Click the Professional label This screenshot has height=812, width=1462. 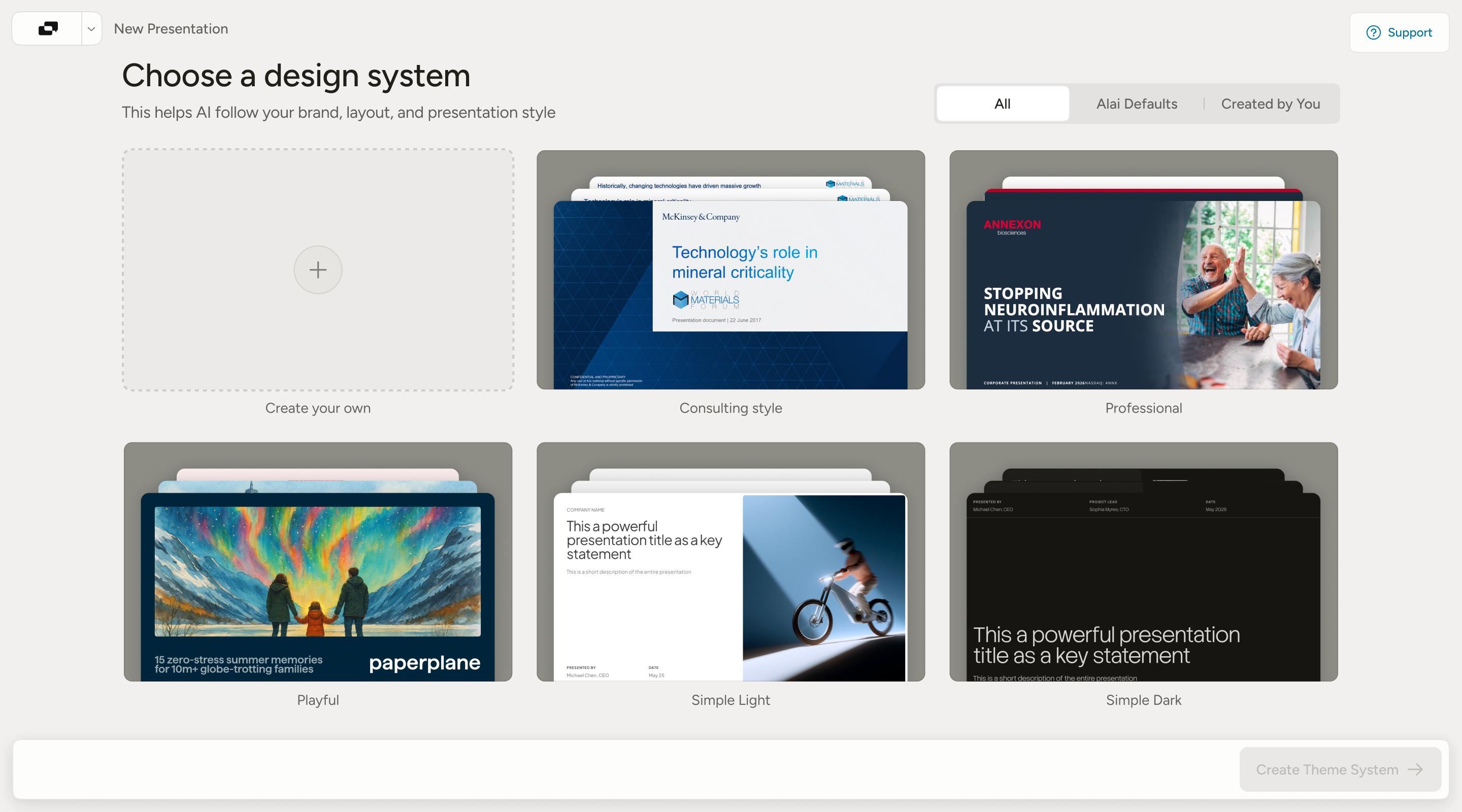tap(1144, 408)
